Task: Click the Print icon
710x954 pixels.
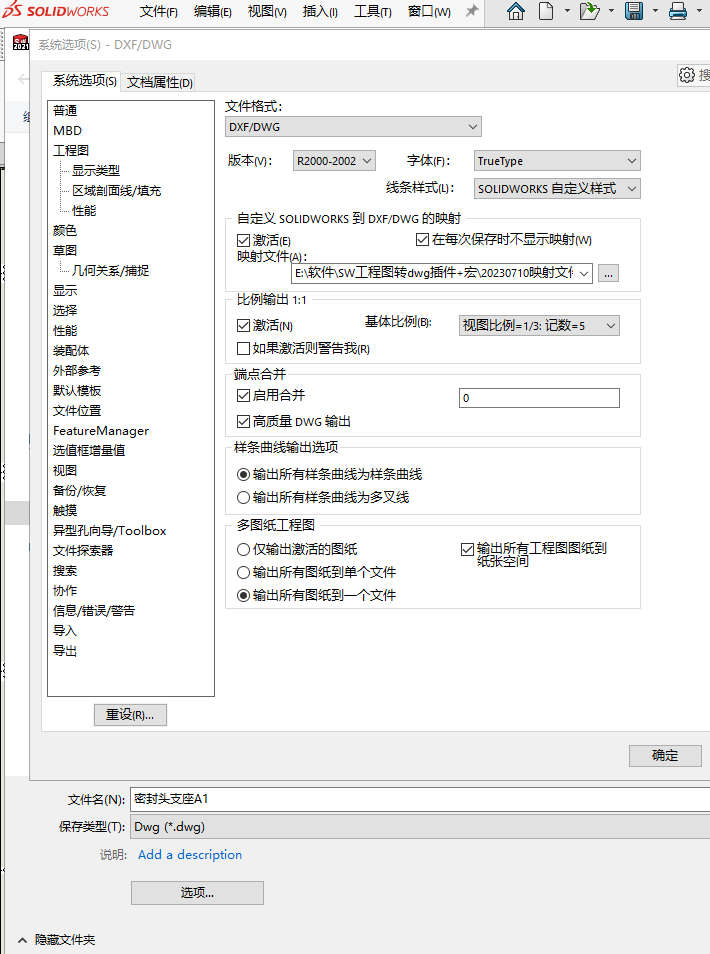Action: click(x=678, y=11)
